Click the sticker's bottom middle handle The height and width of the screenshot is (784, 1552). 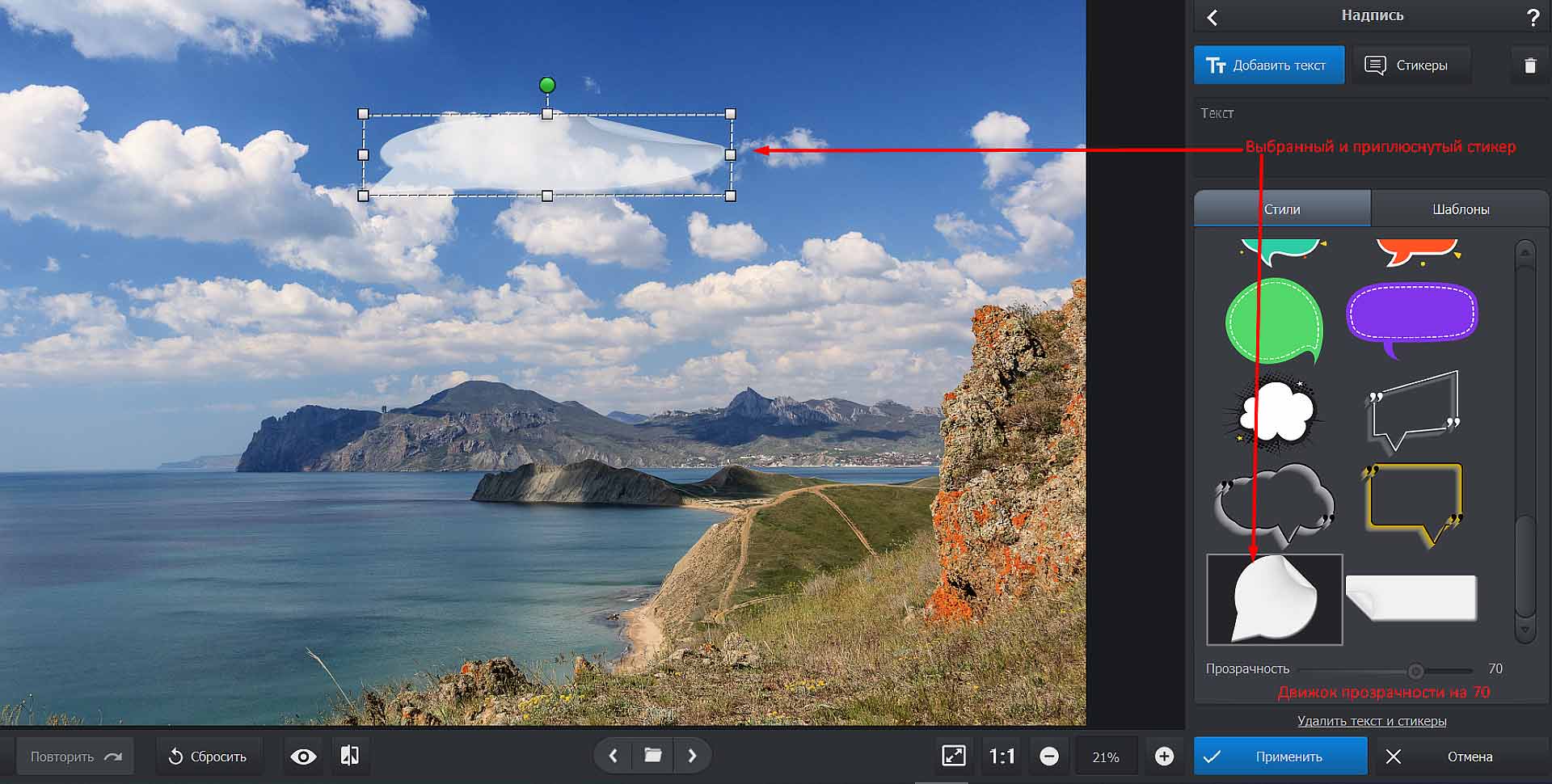pos(547,196)
